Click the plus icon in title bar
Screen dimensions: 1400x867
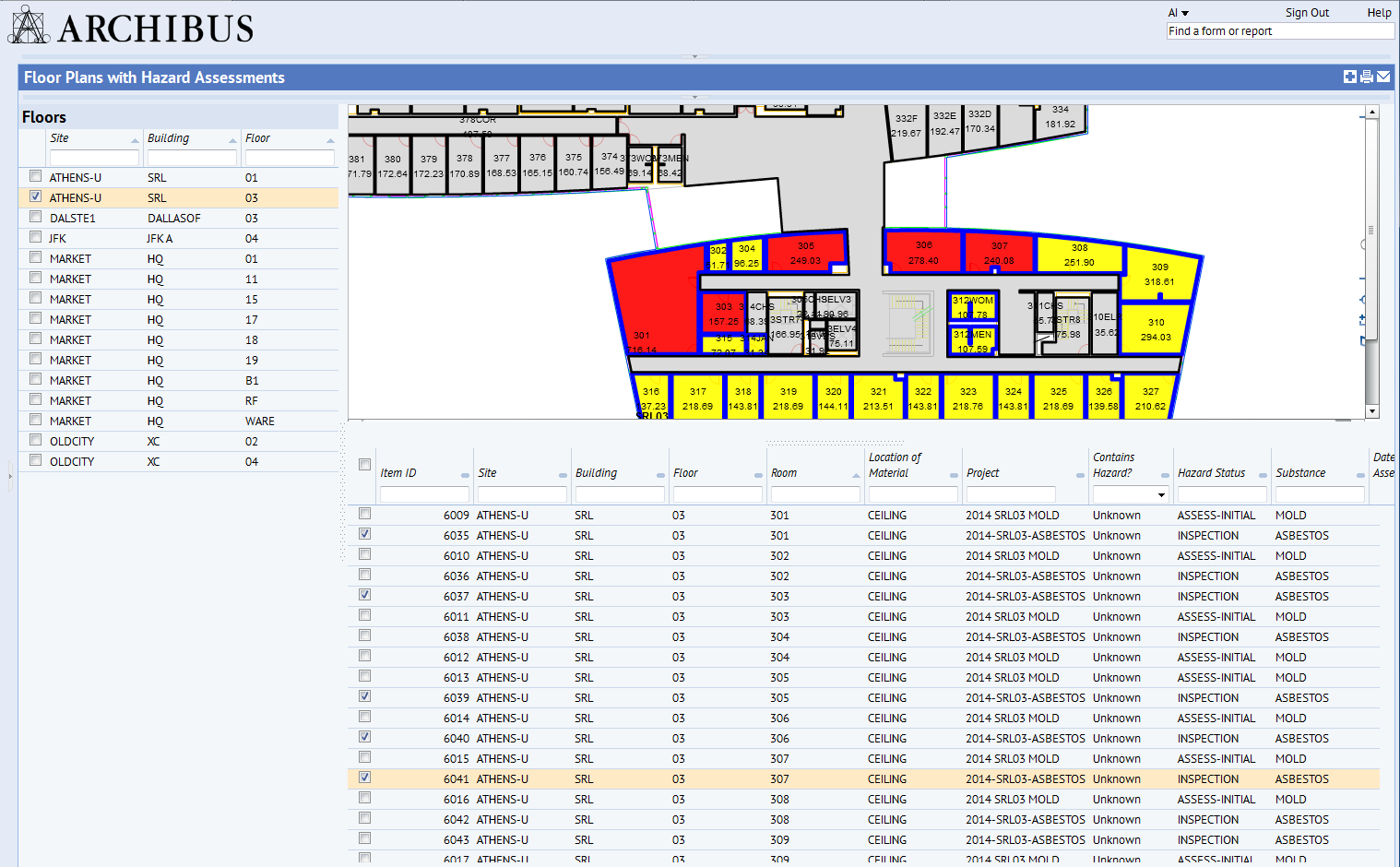(1349, 77)
